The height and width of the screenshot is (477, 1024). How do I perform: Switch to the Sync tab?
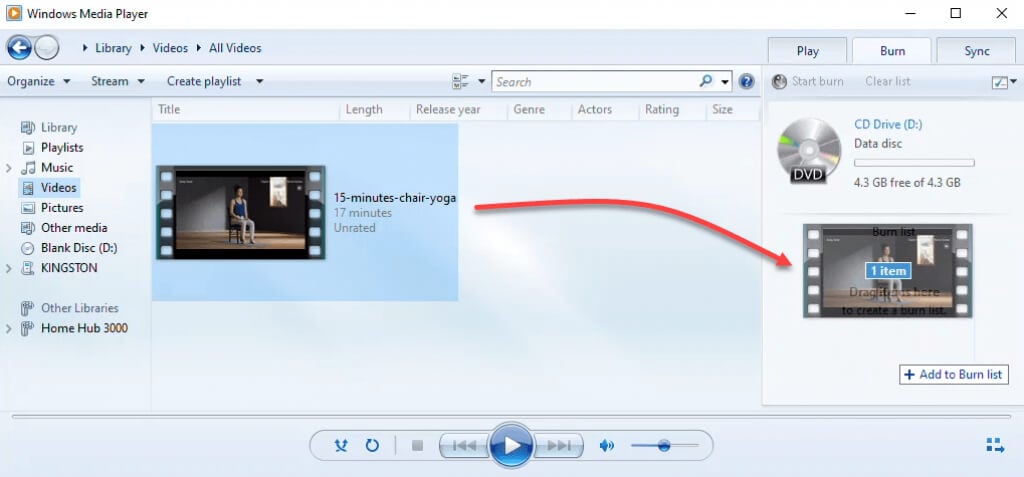tap(977, 51)
